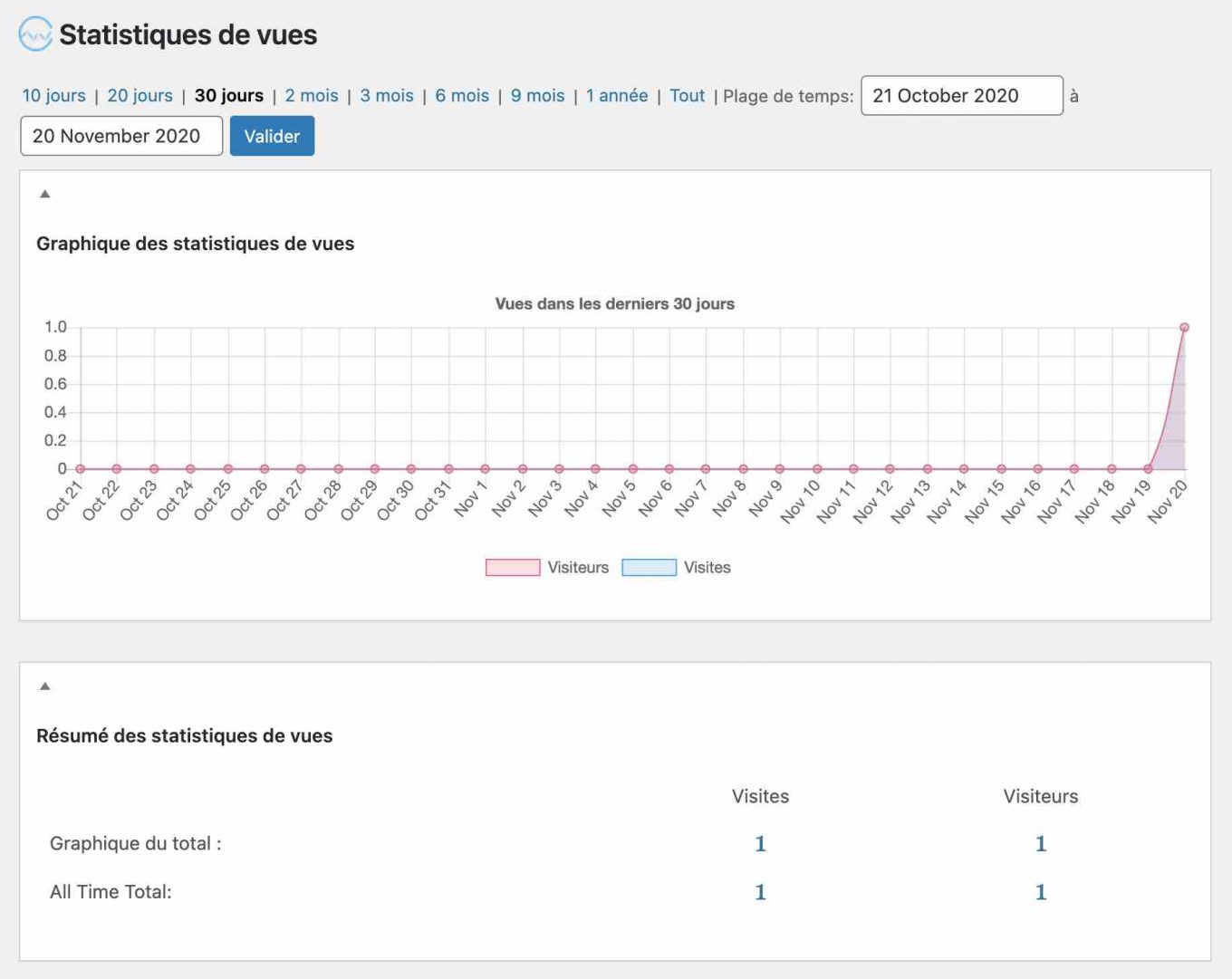The image size is (1232, 979).
Task: Click the Visiteurs legend label
Action: pos(578,568)
